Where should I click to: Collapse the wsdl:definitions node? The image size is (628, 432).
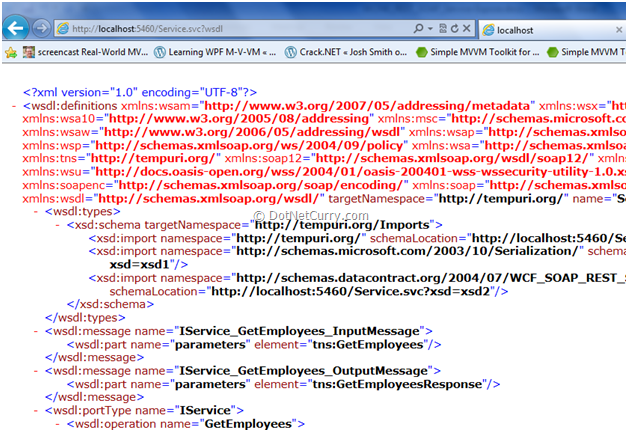[x=14, y=106]
